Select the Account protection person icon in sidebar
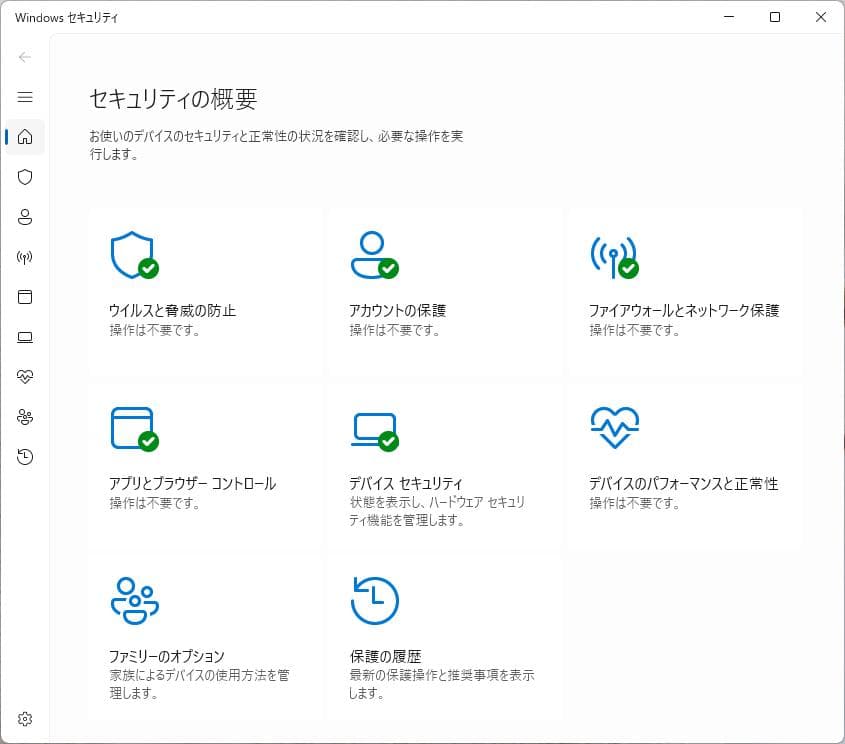This screenshot has height=744, width=845. coord(25,217)
